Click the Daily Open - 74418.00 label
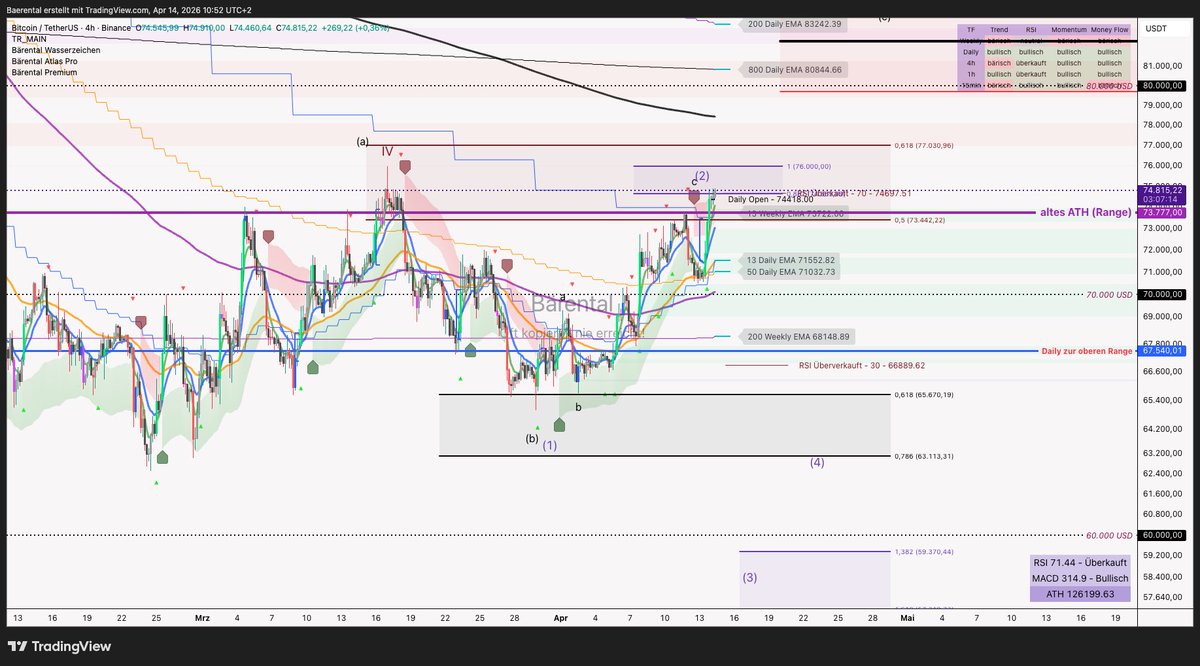Image resolution: width=1200 pixels, height=666 pixels. [x=770, y=199]
